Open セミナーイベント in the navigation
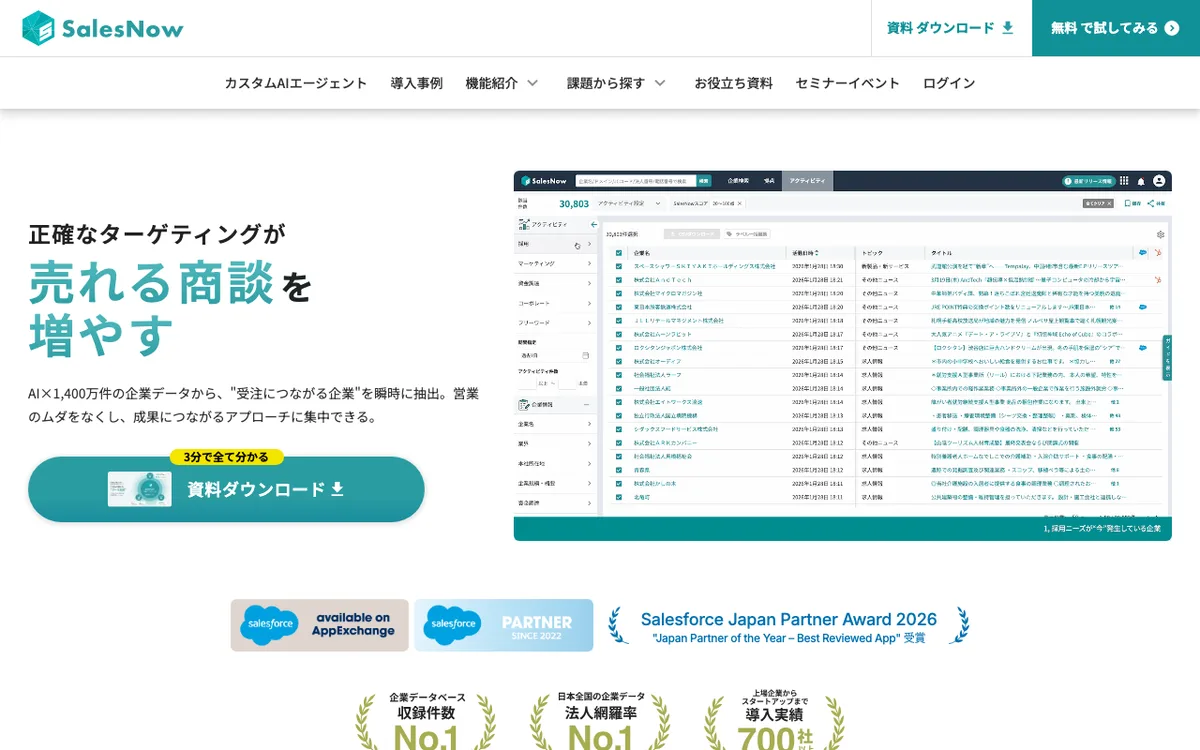Image resolution: width=1200 pixels, height=750 pixels. (848, 83)
